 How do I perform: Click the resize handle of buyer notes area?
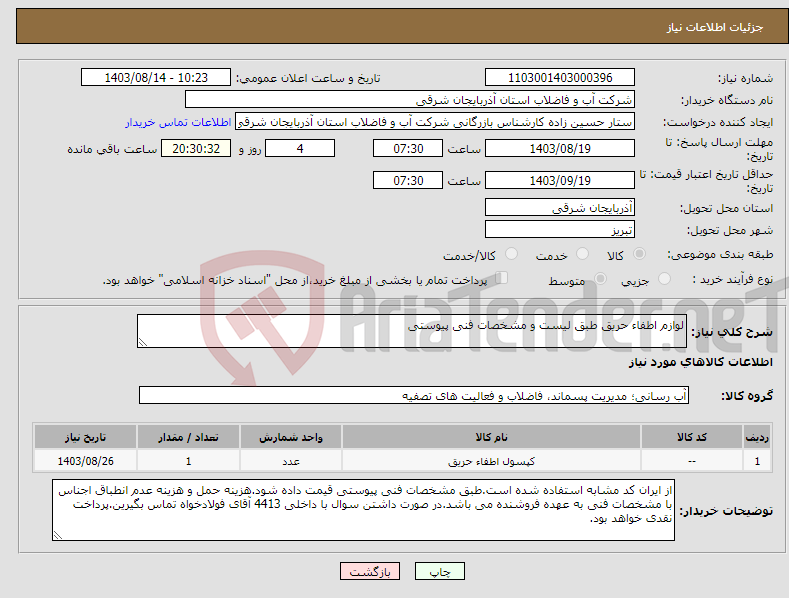[58, 535]
